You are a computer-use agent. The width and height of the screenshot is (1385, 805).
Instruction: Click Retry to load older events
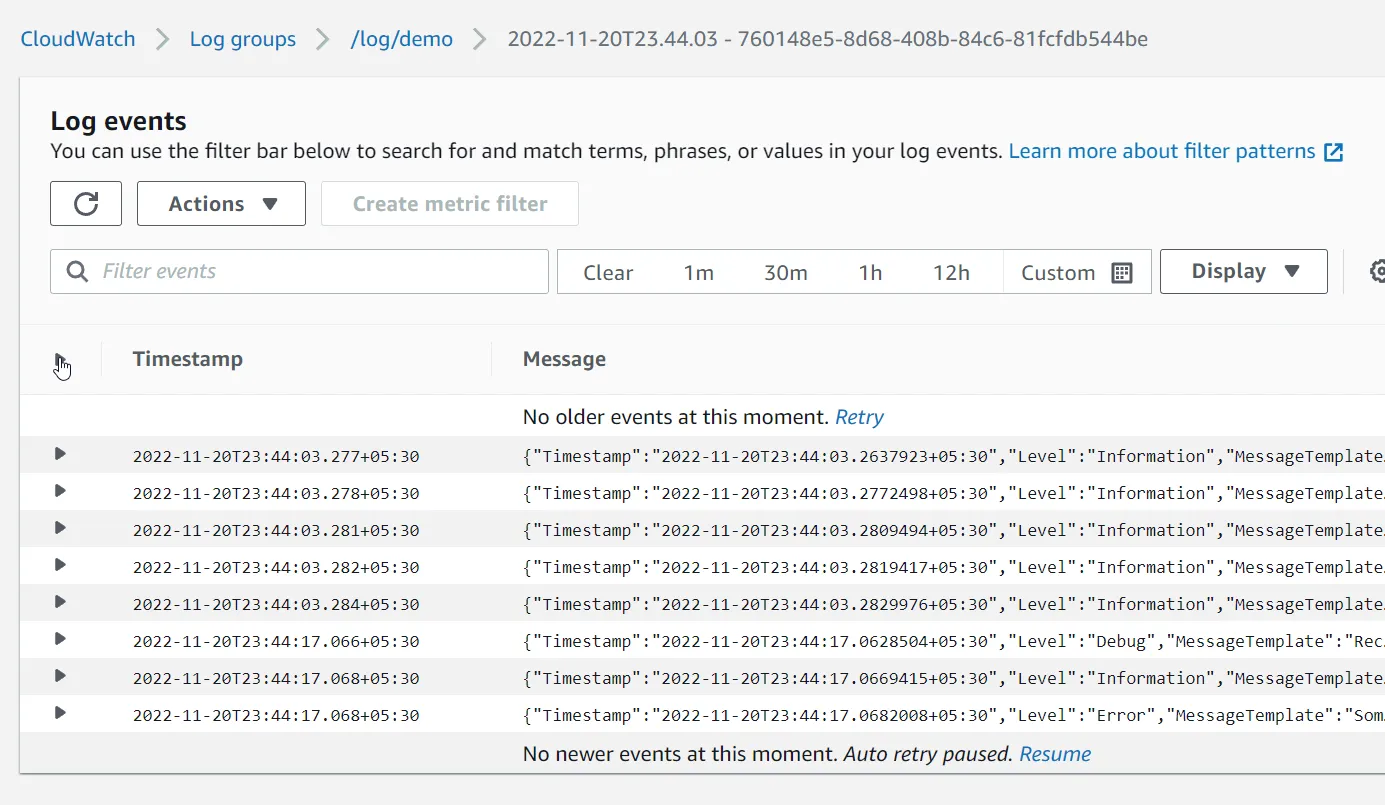[x=858, y=416]
